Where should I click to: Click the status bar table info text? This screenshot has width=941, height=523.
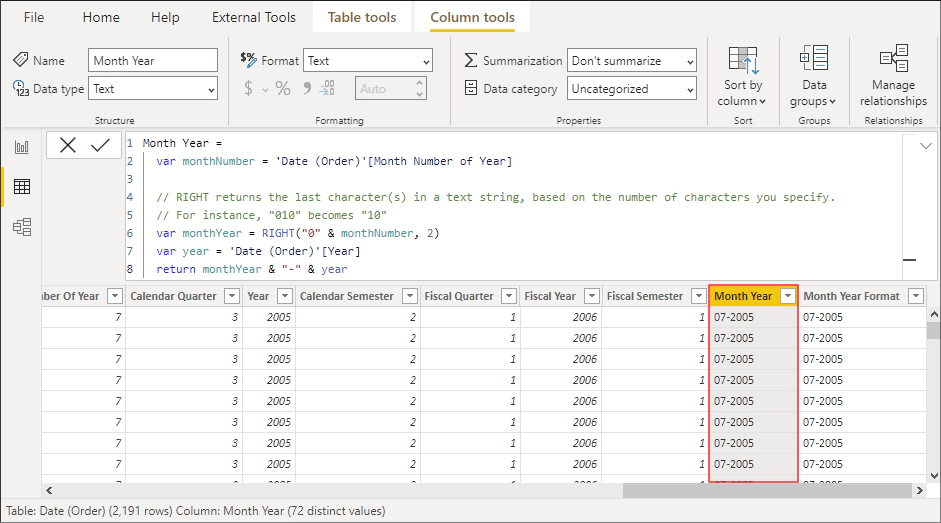coord(196,511)
